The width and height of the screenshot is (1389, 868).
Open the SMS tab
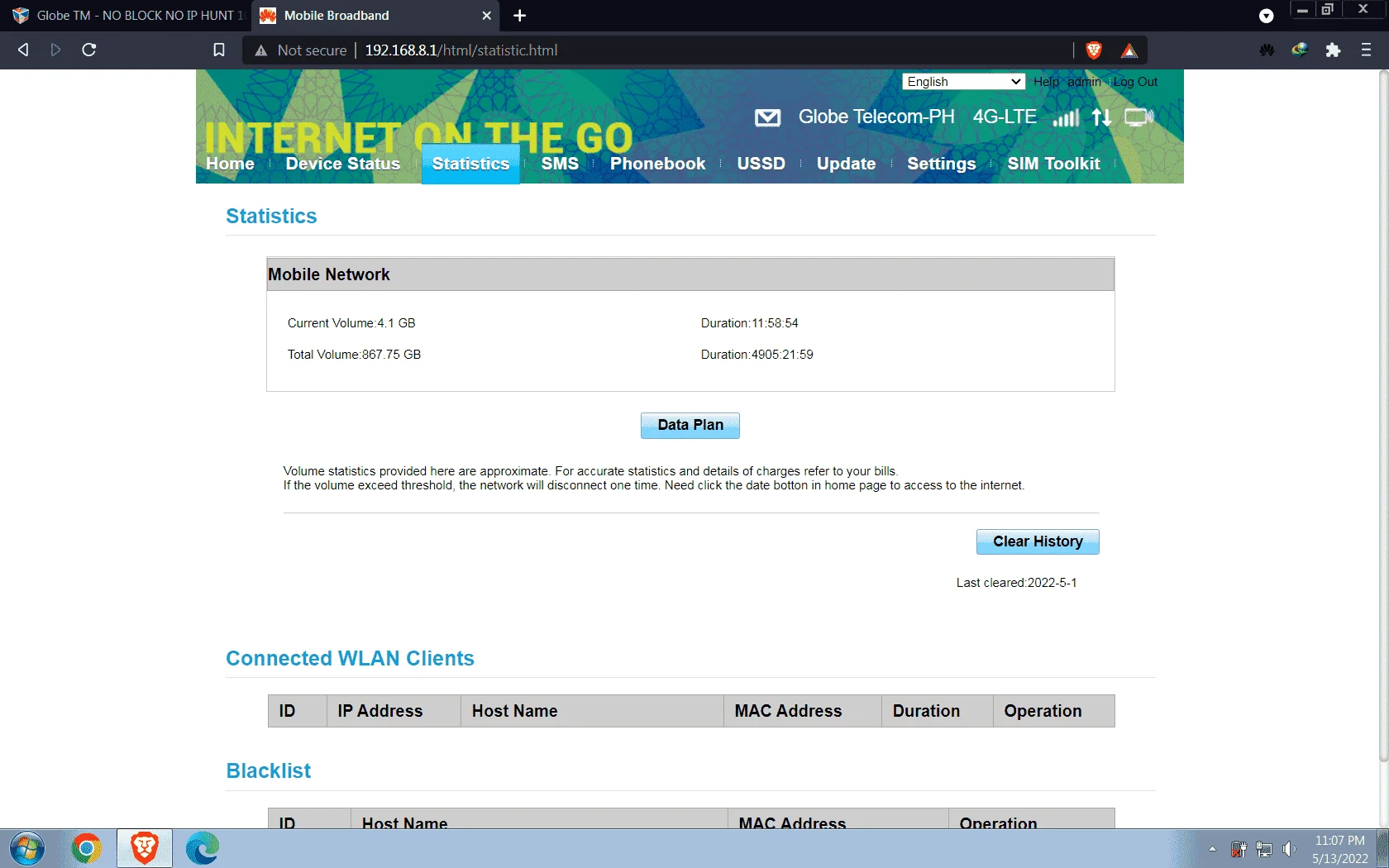click(560, 164)
